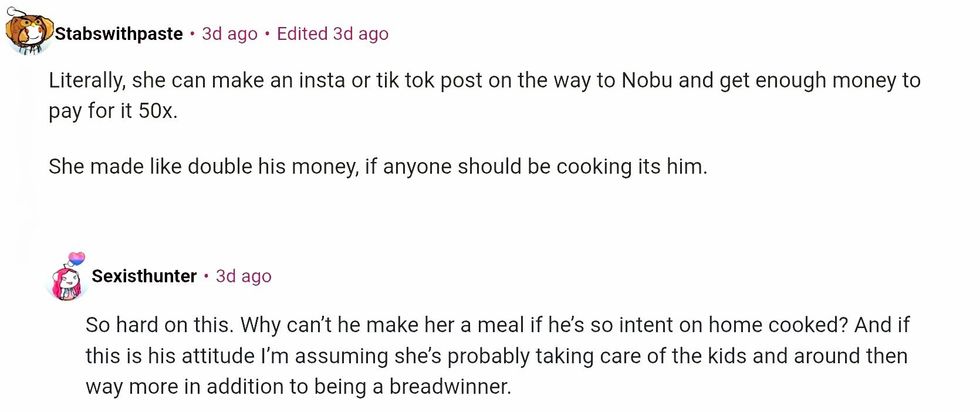Click Stabswithpaste's orange avatar icon
Image resolution: width=980 pixels, height=412 pixels.
(x=27, y=31)
